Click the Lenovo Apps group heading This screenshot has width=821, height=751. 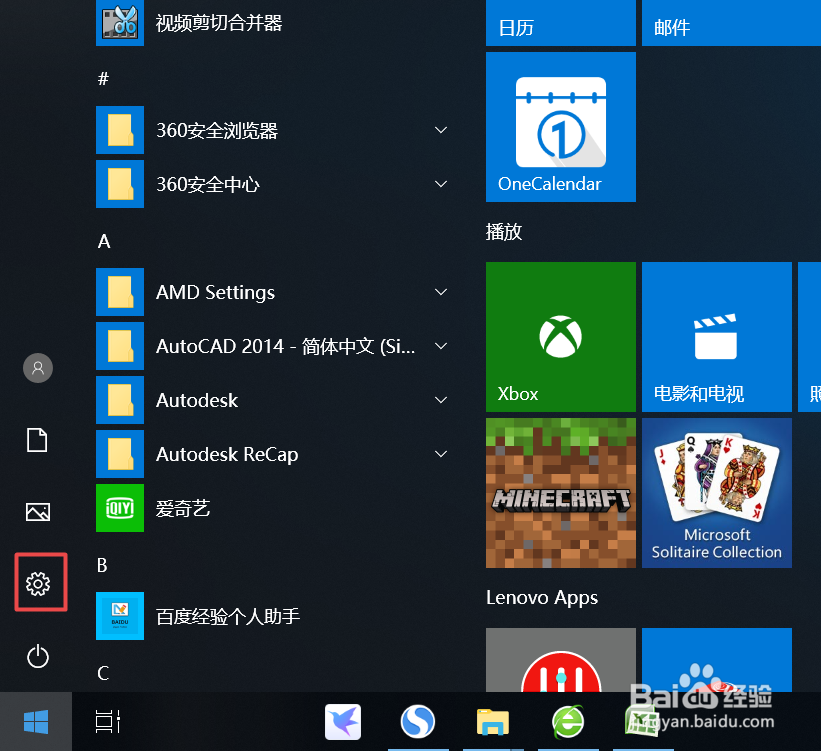[542, 598]
